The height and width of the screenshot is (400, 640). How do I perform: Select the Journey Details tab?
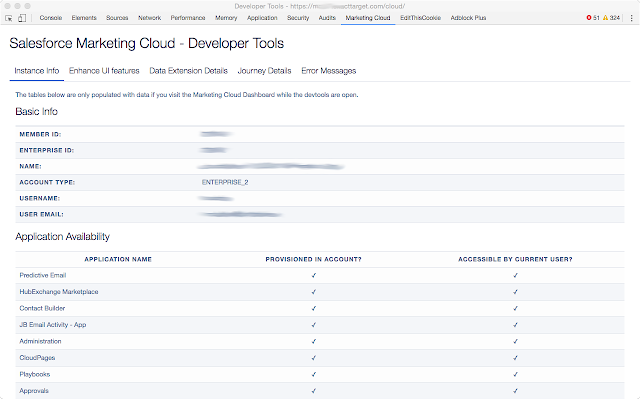(264, 71)
